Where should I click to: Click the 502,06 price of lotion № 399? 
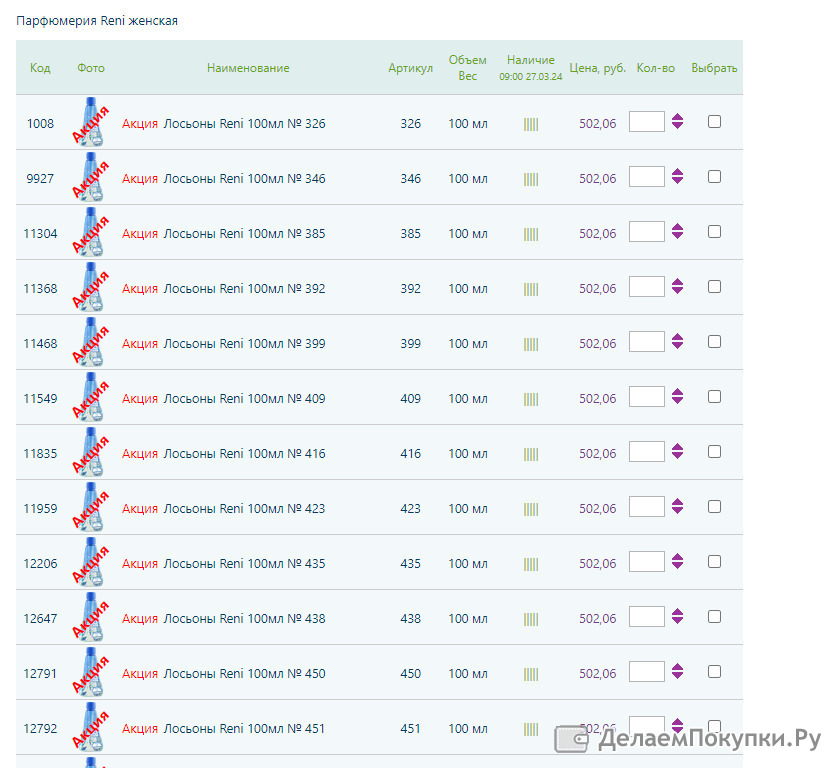coord(597,344)
